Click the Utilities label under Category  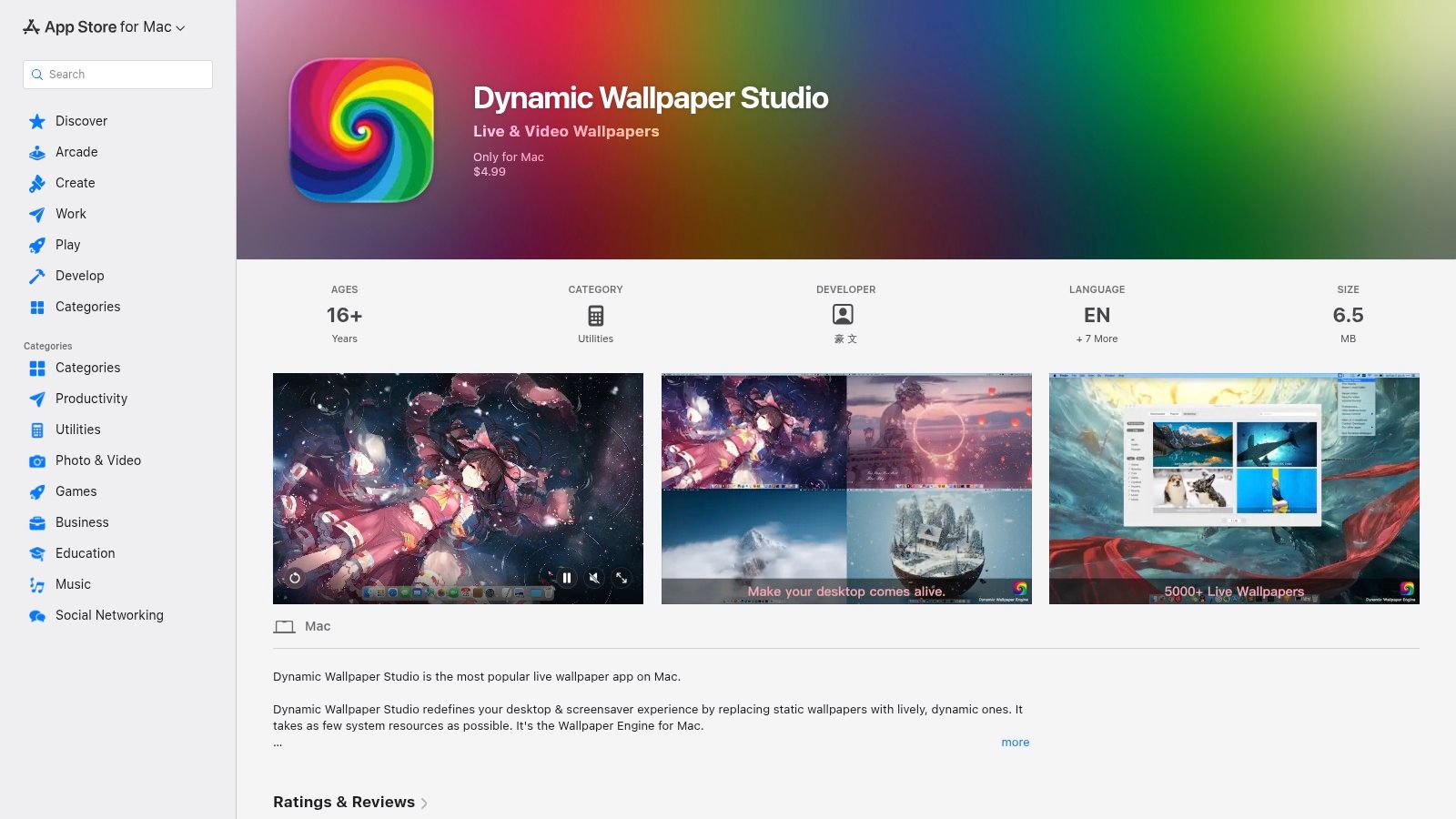tap(596, 339)
